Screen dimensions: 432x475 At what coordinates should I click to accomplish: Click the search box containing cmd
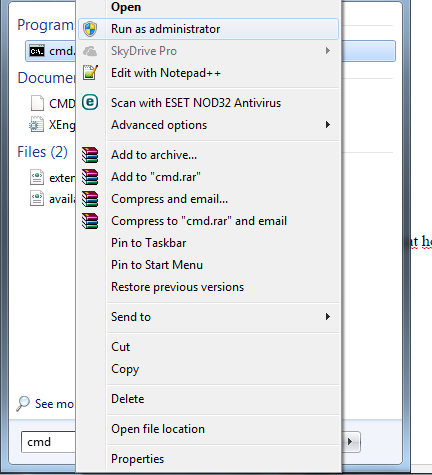coord(48,442)
